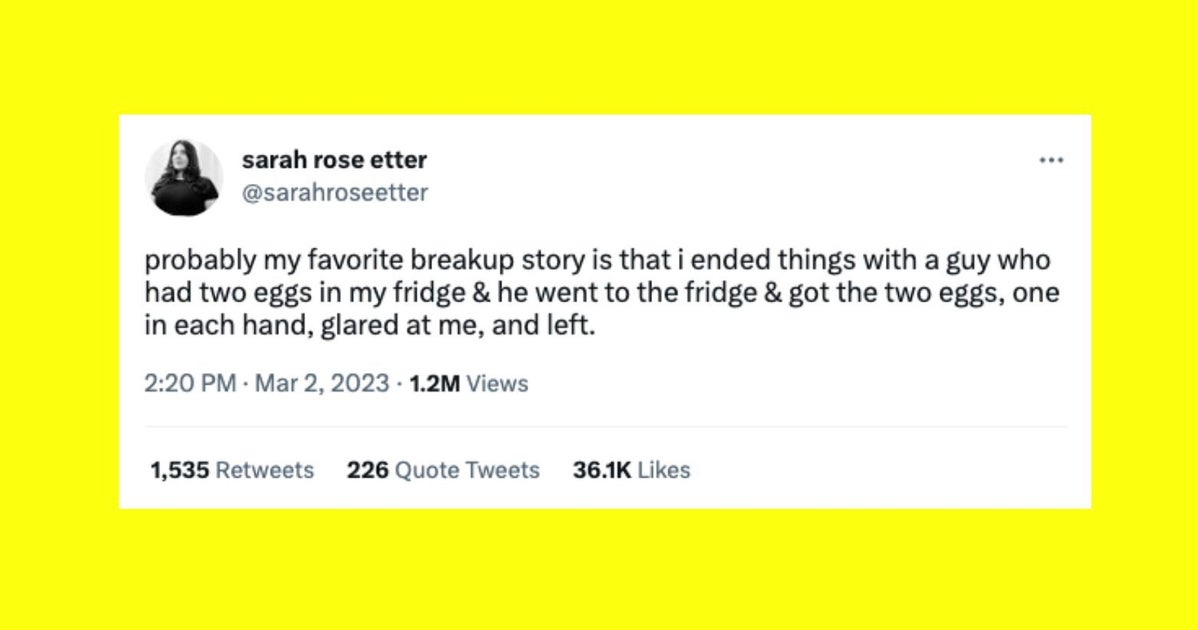Open the "sarah rose etter" display name
Image resolution: width=1198 pixels, height=630 pixels.
(x=334, y=160)
